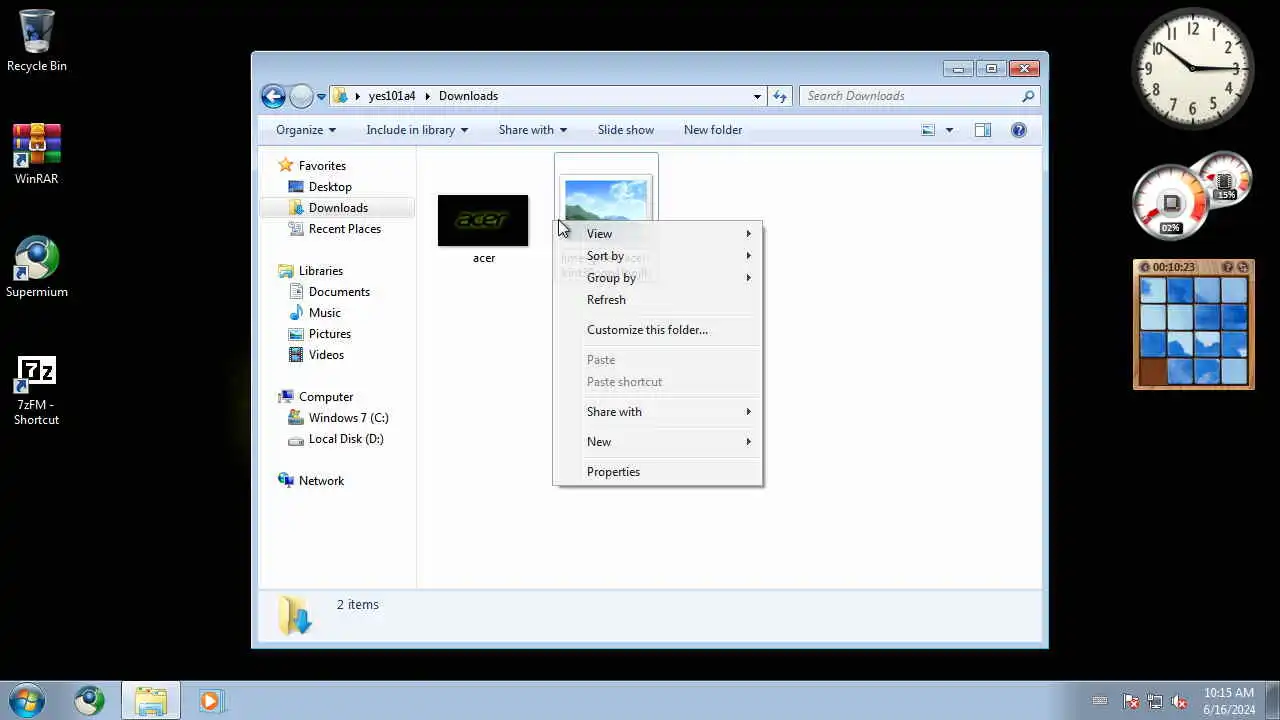Viewport: 1280px width, 720px height.
Task: Open the recent pages dropdown arrow
Action: 321,97
